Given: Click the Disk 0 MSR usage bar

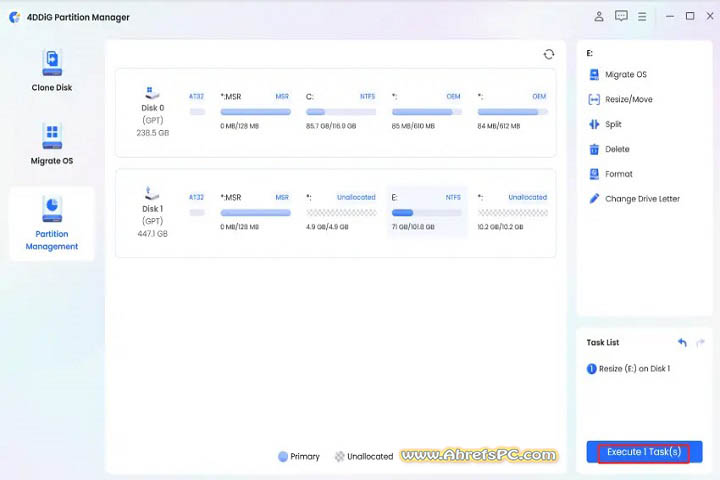Looking at the screenshot, I should (x=255, y=112).
